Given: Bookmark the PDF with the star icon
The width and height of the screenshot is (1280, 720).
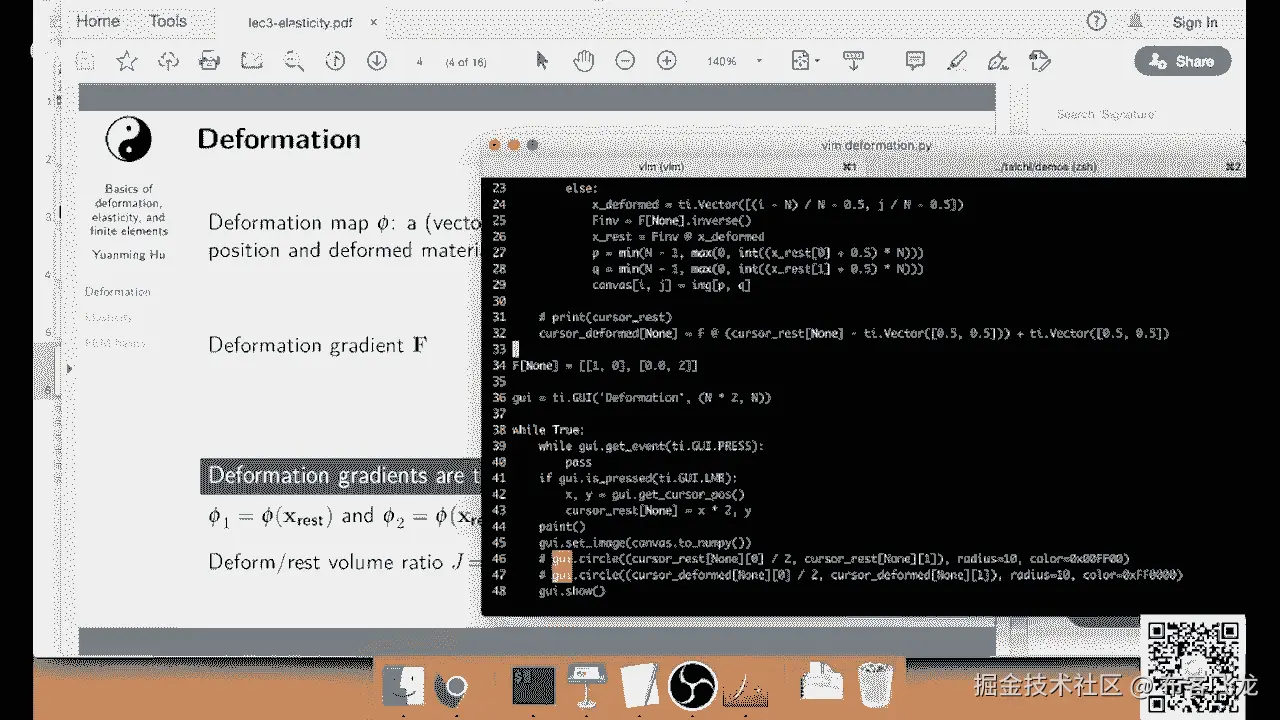Looking at the screenshot, I should coord(126,61).
